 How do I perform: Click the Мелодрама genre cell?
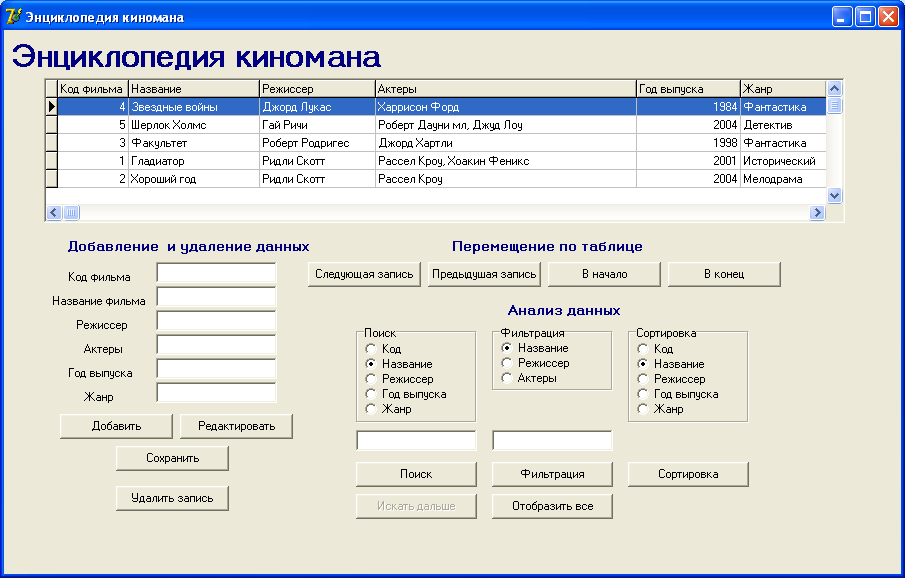pyautogui.click(x=784, y=178)
